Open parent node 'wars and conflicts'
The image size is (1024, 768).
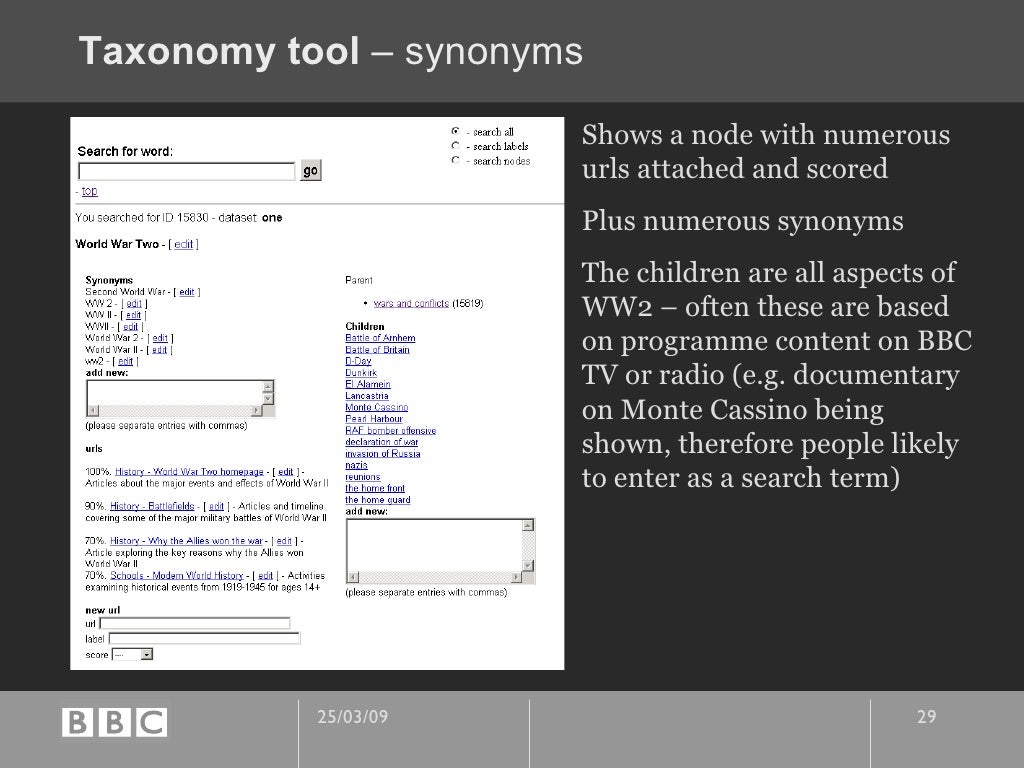click(411, 303)
